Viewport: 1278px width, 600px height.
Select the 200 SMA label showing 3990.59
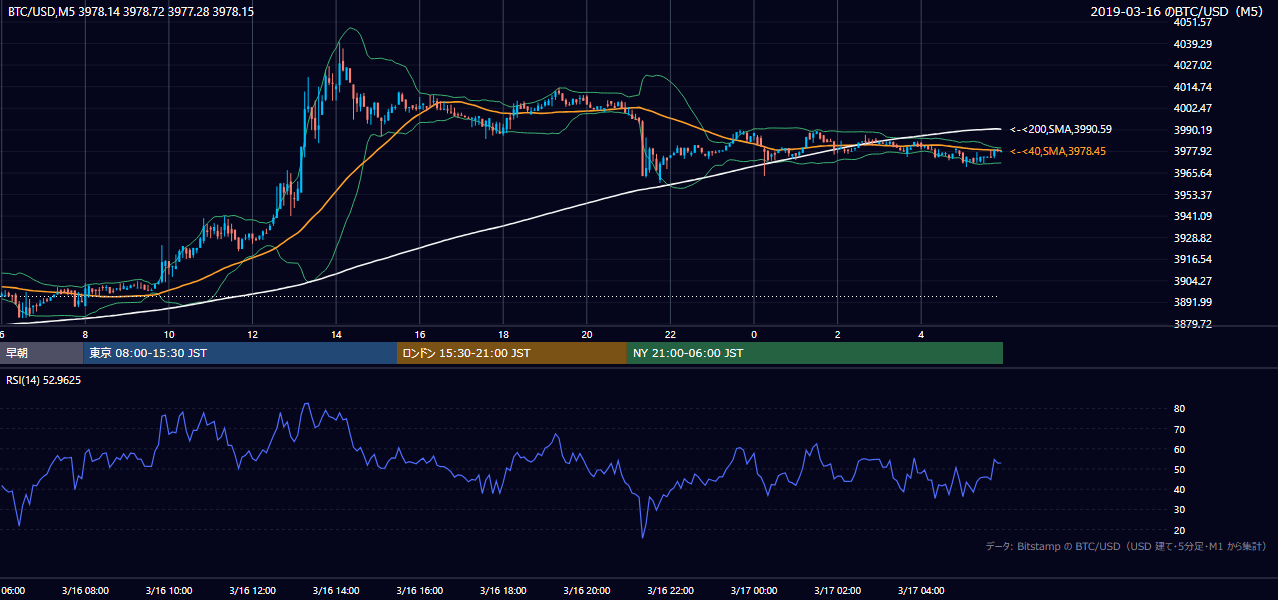[x=1061, y=129]
